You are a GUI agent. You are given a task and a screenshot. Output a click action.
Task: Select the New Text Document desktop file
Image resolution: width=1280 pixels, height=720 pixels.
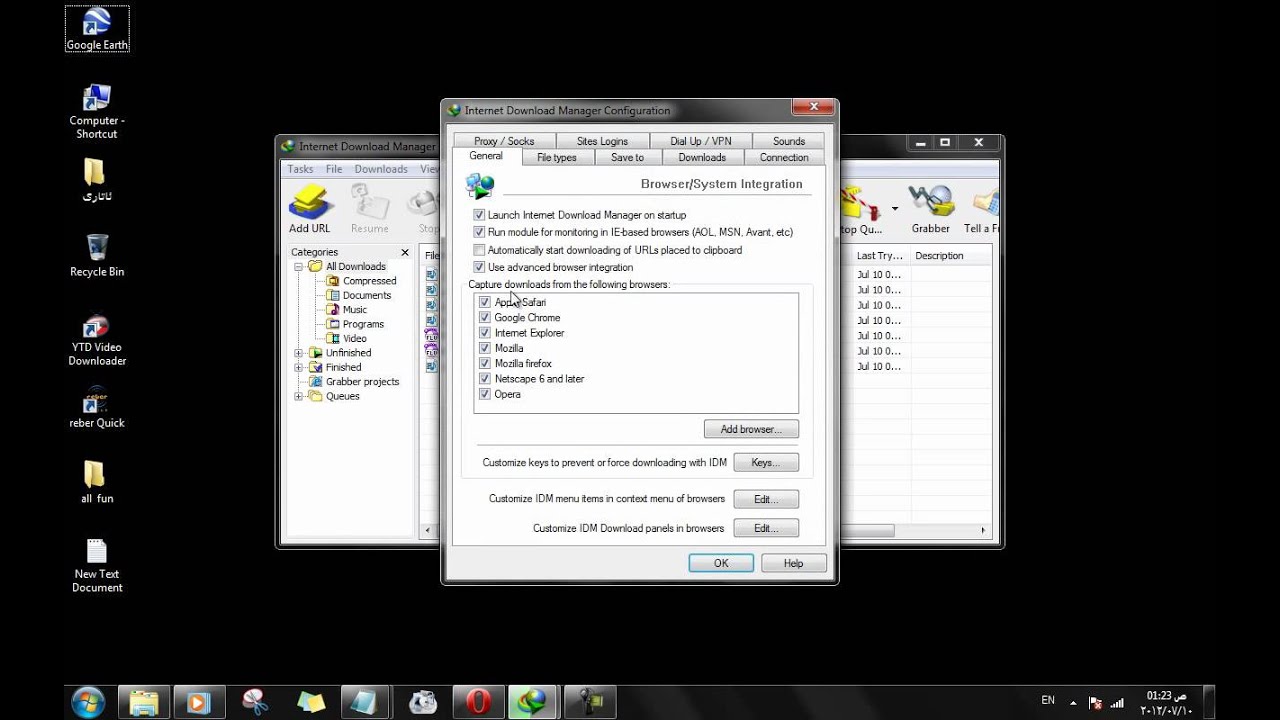pyautogui.click(x=97, y=566)
